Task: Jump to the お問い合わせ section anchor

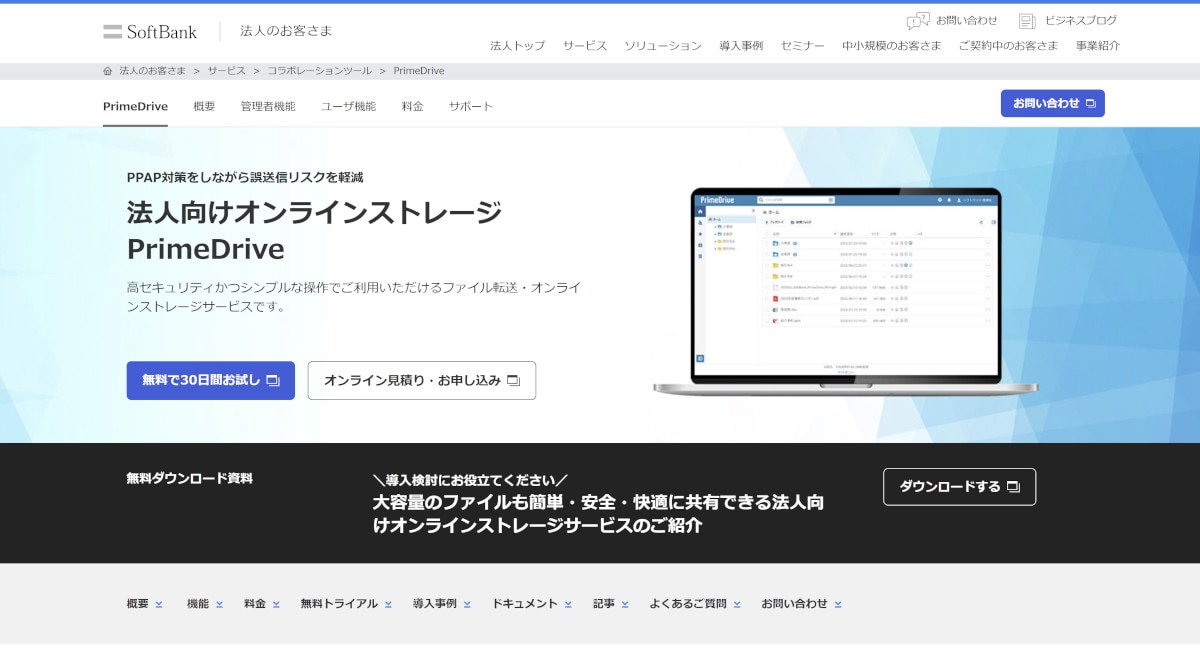Action: 801,604
